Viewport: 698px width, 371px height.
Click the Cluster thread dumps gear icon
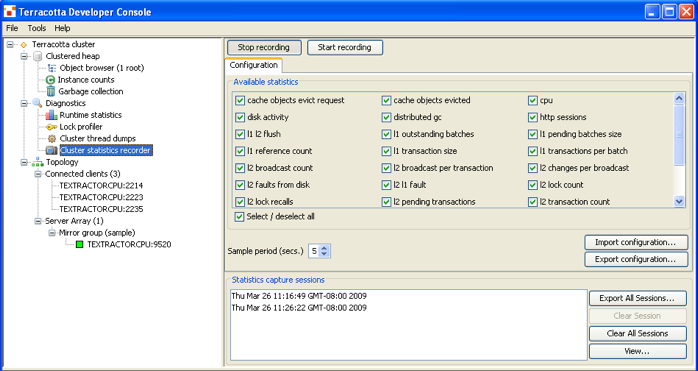tap(52, 139)
